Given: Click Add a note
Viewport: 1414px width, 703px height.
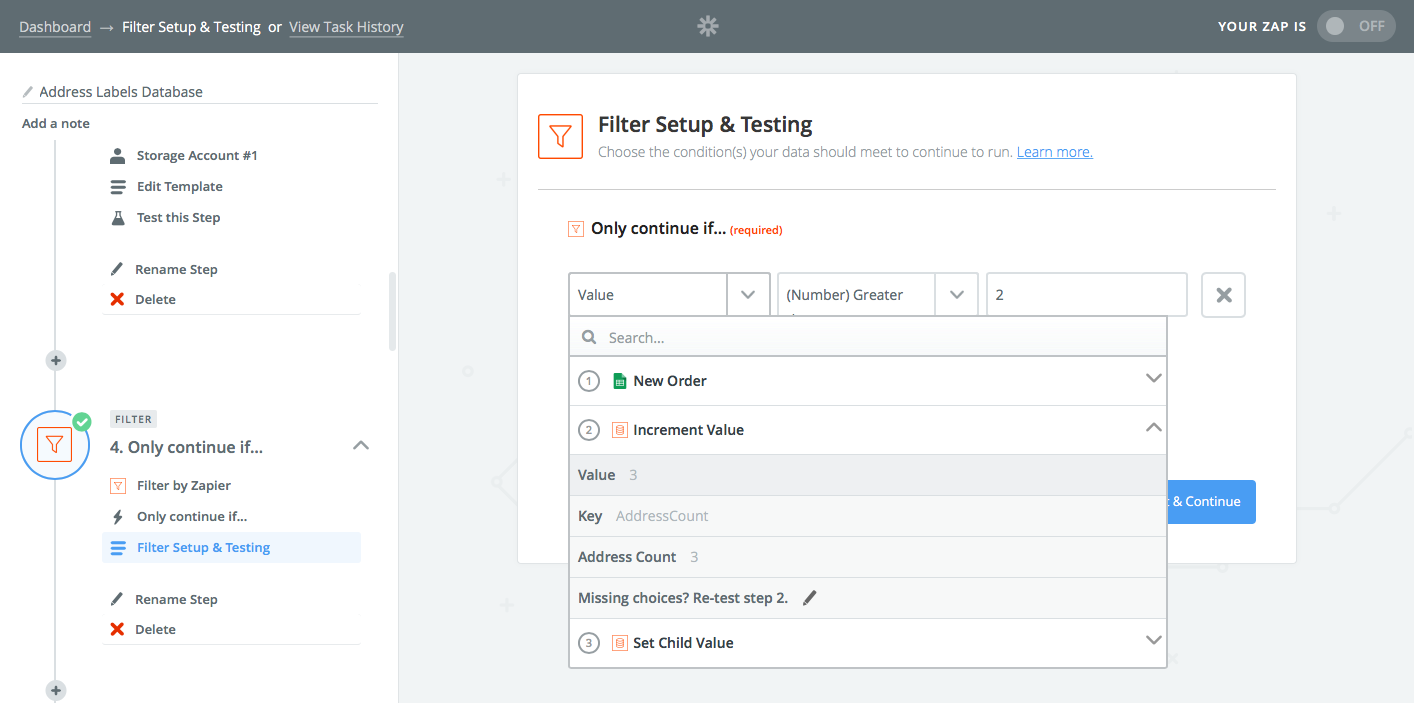Looking at the screenshot, I should [x=56, y=124].
